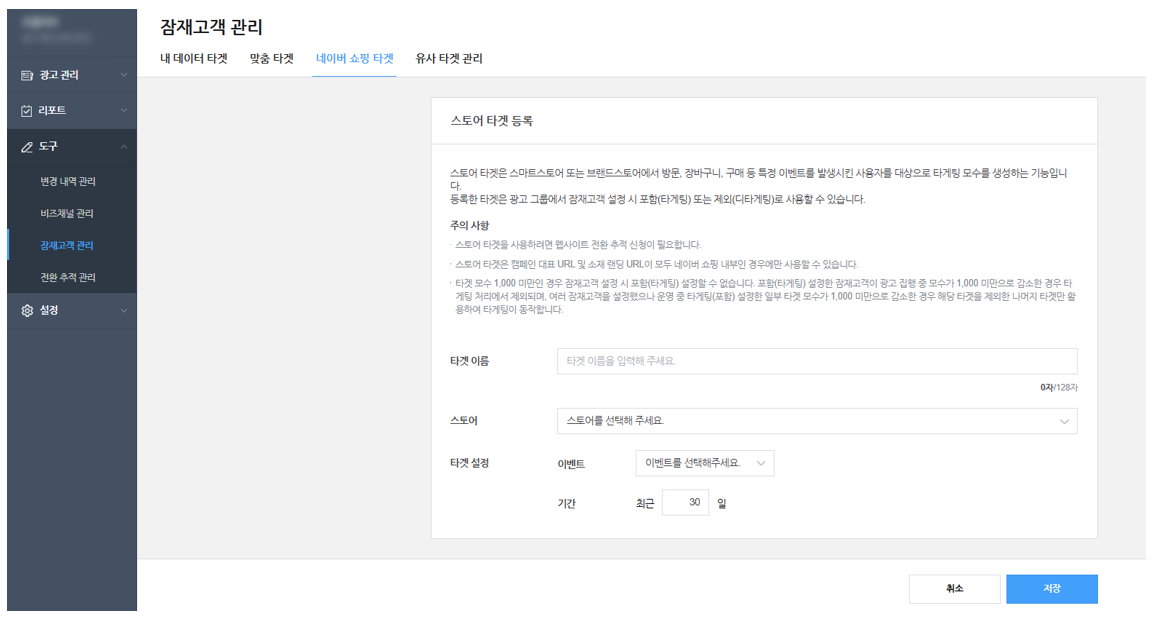Click the 광고 관리 sidebar icon
The width and height of the screenshot is (1152, 620).
click(27, 75)
